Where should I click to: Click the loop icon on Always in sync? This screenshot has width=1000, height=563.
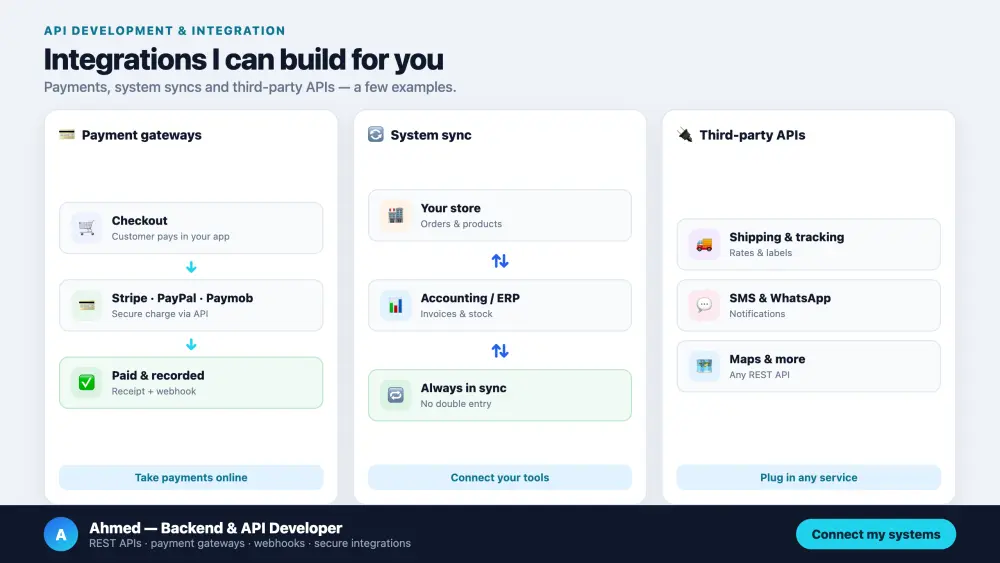point(395,395)
